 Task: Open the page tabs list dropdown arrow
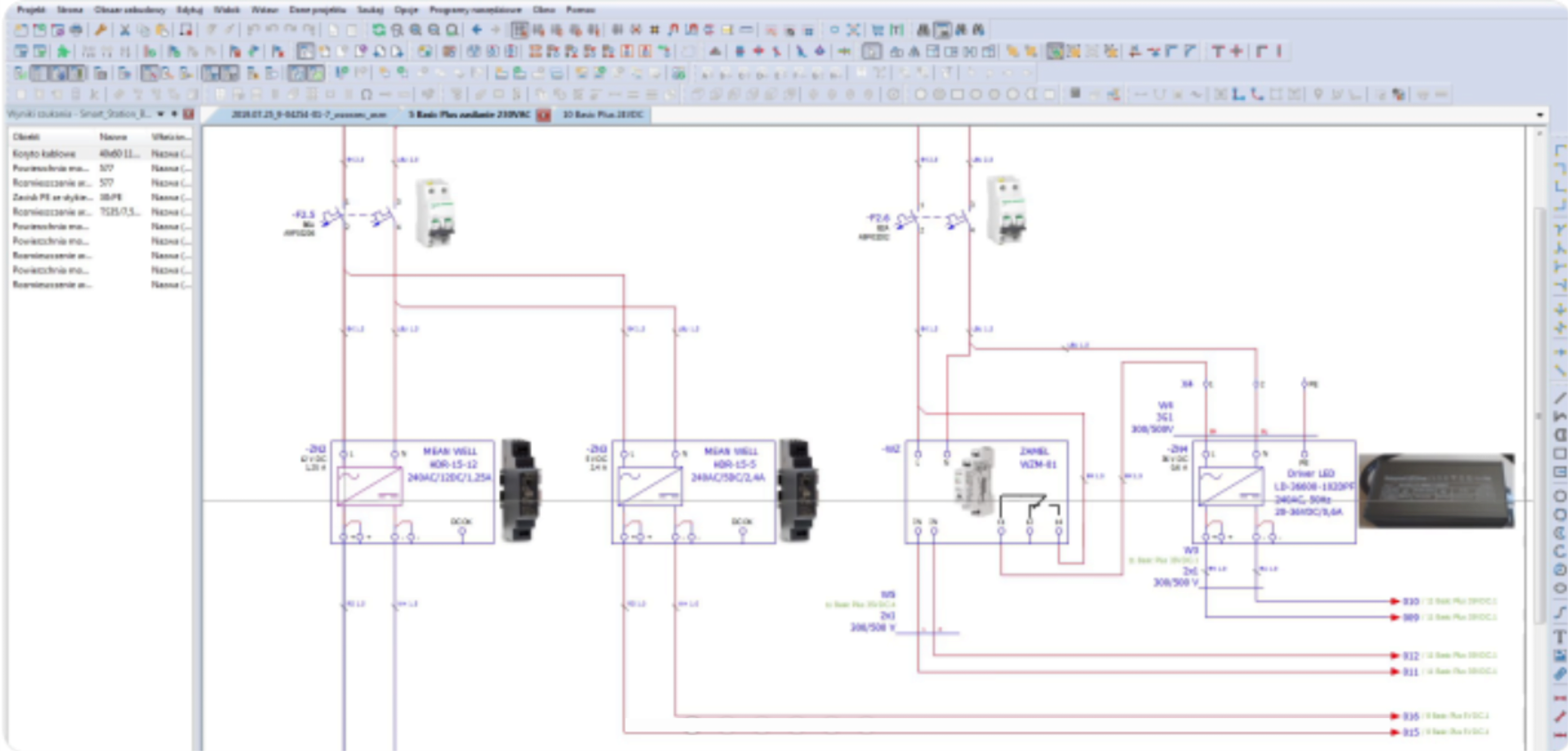[1540, 114]
